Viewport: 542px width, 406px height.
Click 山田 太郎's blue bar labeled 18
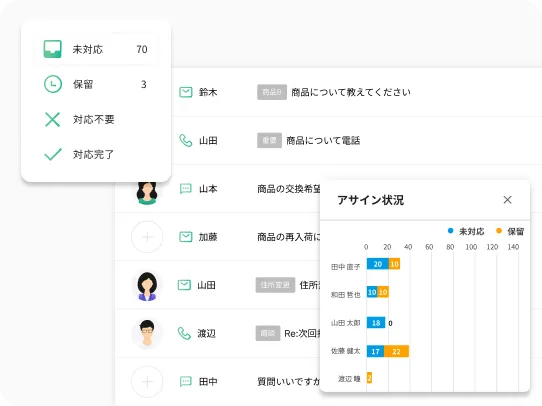tap(376, 323)
